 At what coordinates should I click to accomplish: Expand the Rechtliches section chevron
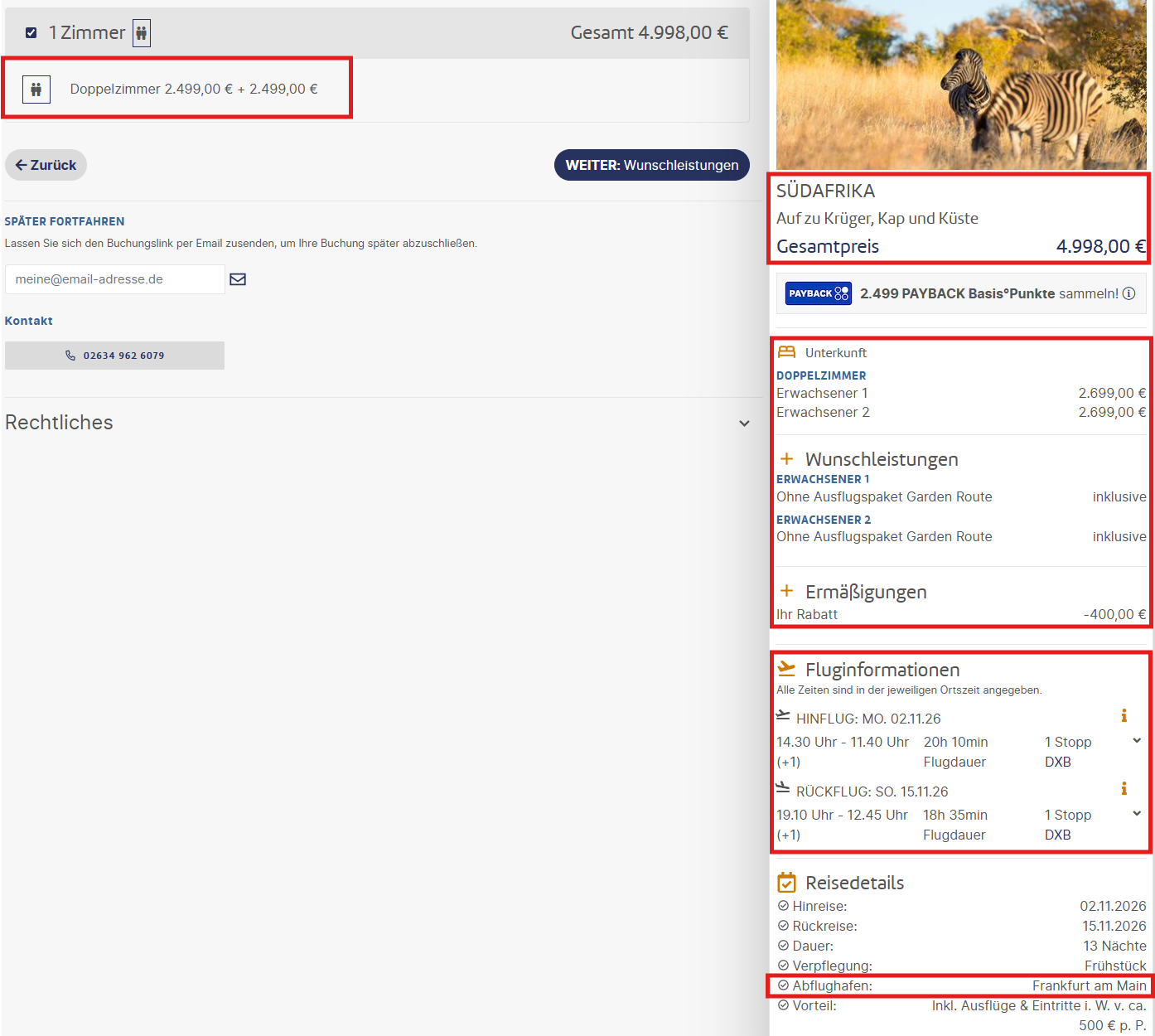(x=744, y=424)
